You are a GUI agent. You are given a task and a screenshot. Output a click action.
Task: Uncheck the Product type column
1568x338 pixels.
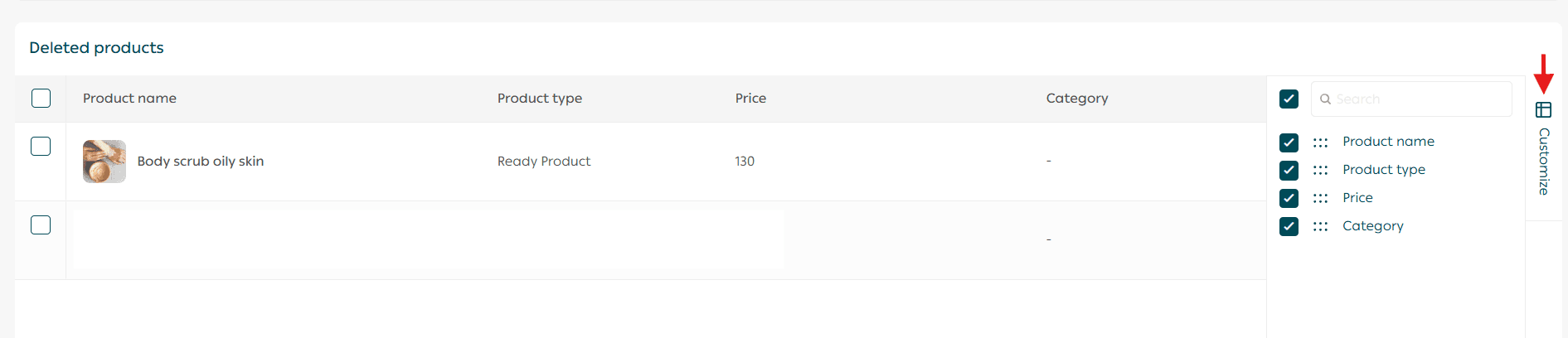[1289, 171]
